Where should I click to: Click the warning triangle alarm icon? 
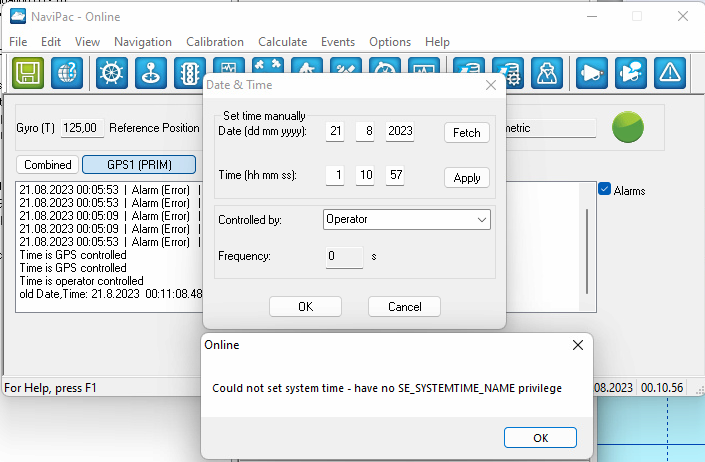[670, 73]
